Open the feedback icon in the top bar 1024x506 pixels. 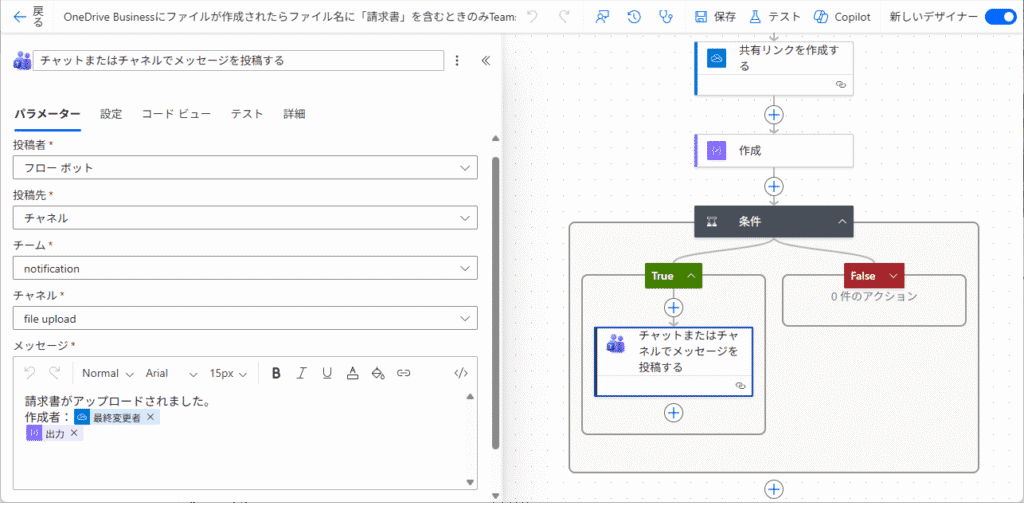pyautogui.click(x=603, y=17)
